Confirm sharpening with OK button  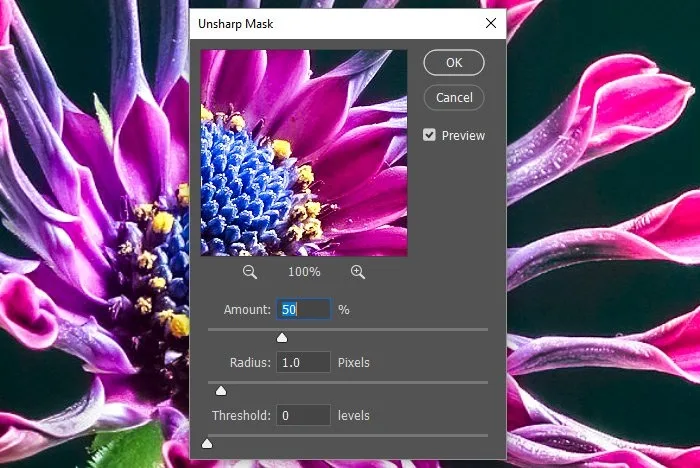[x=454, y=63]
